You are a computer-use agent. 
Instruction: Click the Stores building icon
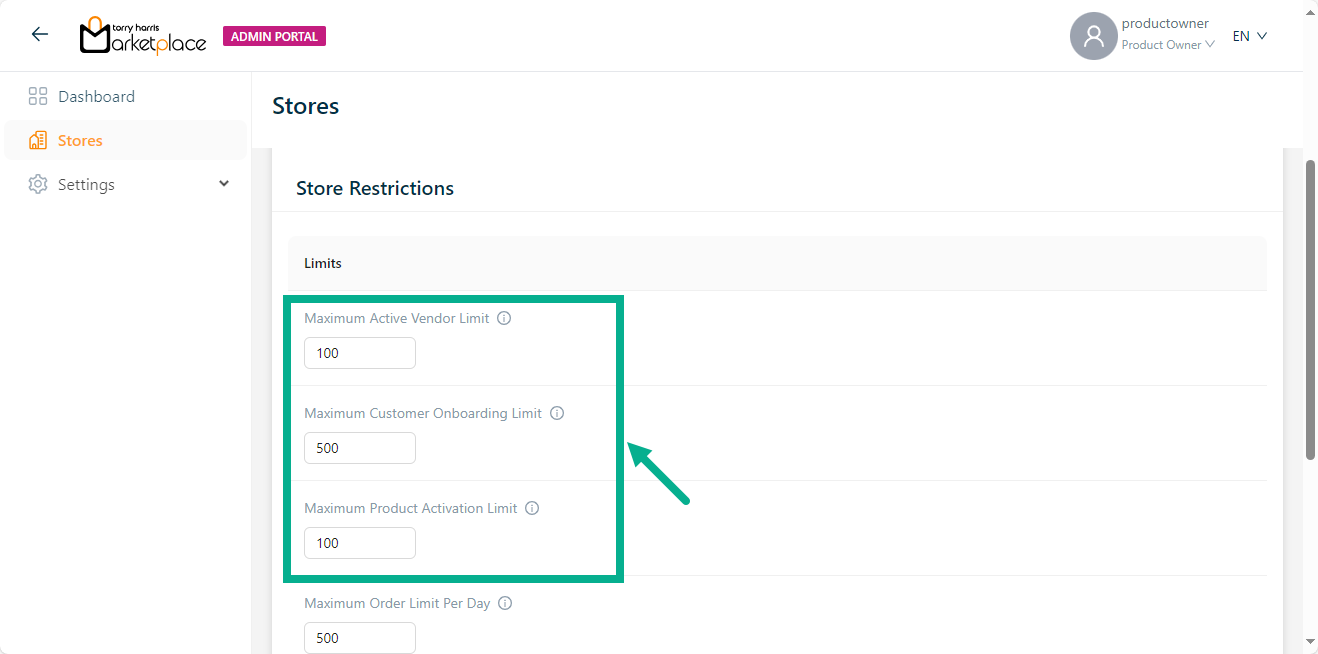pos(38,141)
